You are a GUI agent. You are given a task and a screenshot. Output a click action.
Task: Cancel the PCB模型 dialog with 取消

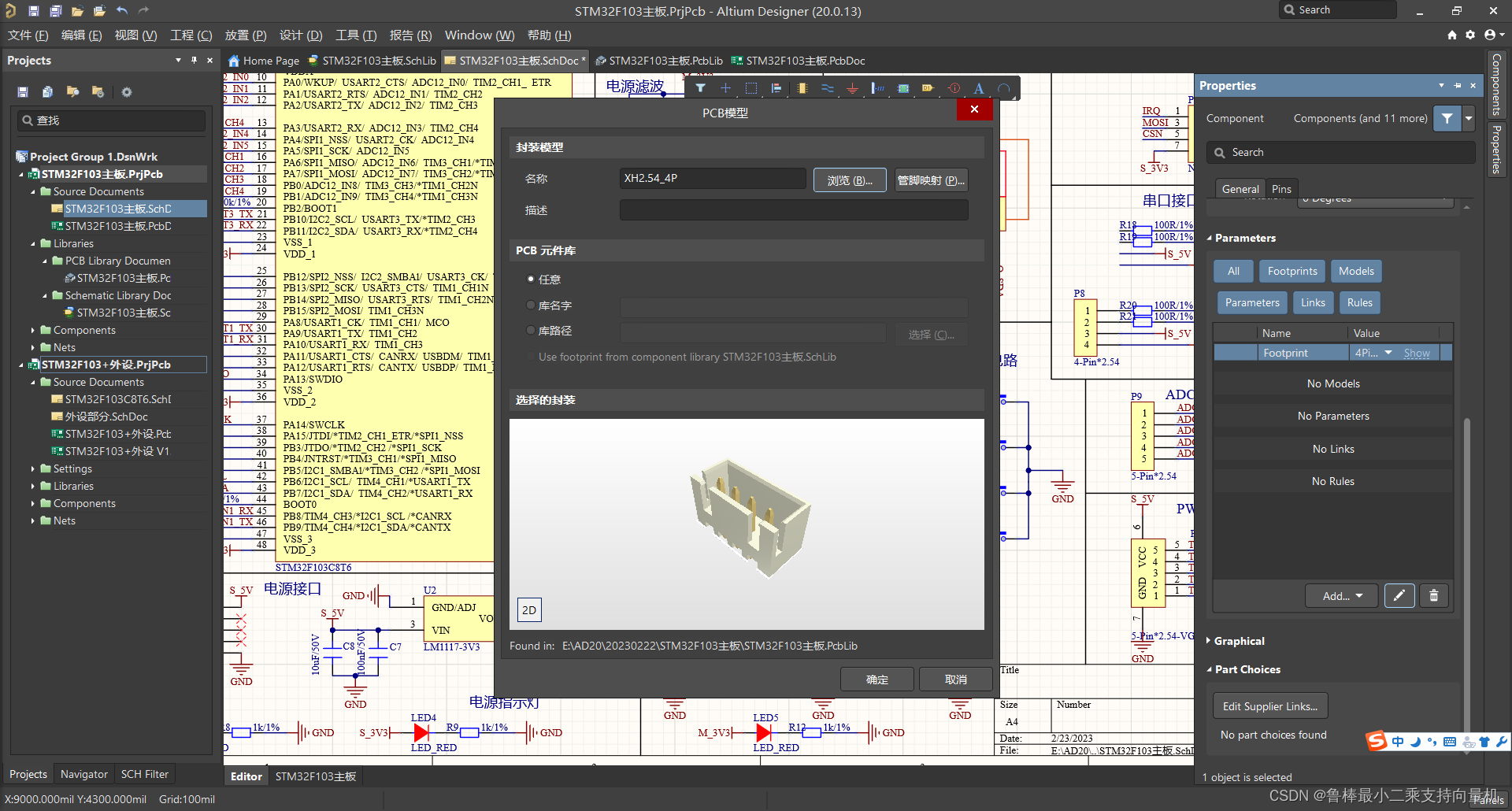[956, 680]
